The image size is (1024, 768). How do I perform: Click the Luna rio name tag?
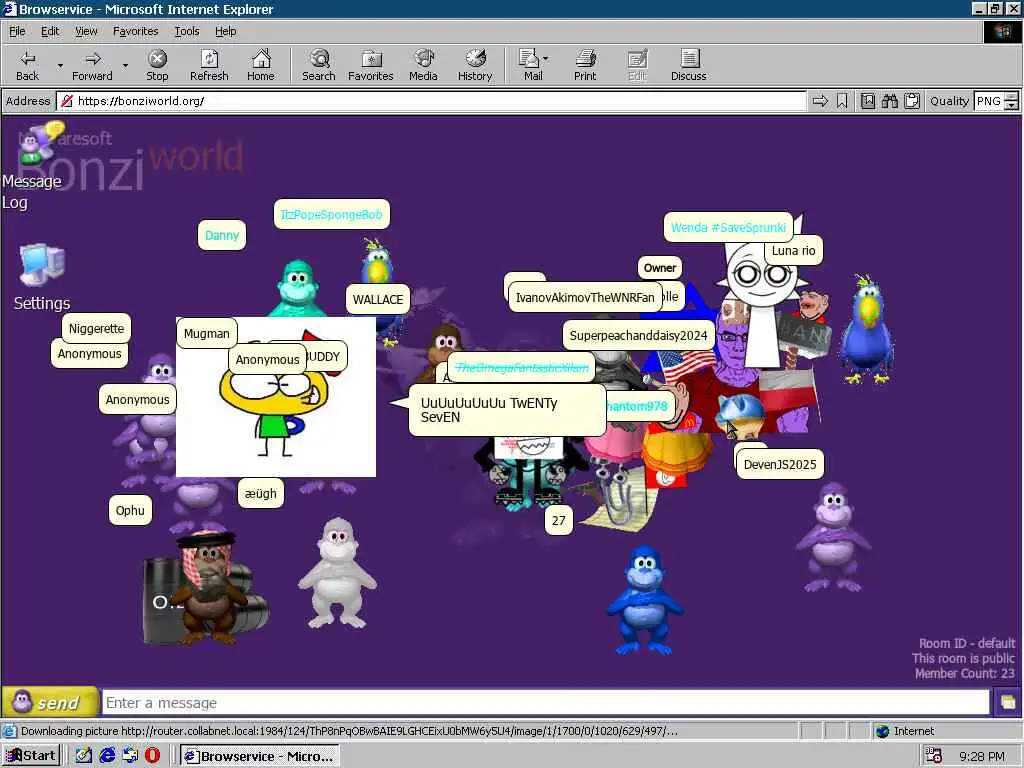pyautogui.click(x=793, y=251)
